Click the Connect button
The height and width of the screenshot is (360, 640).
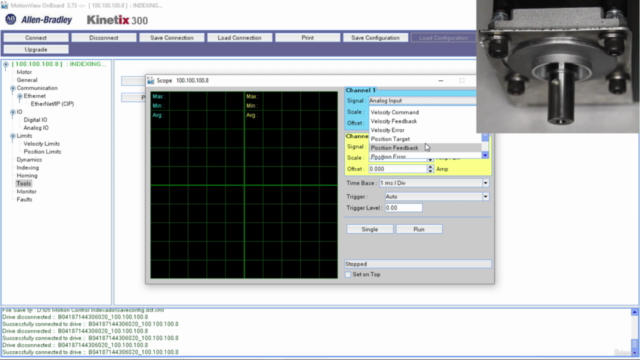pyautogui.click(x=36, y=38)
